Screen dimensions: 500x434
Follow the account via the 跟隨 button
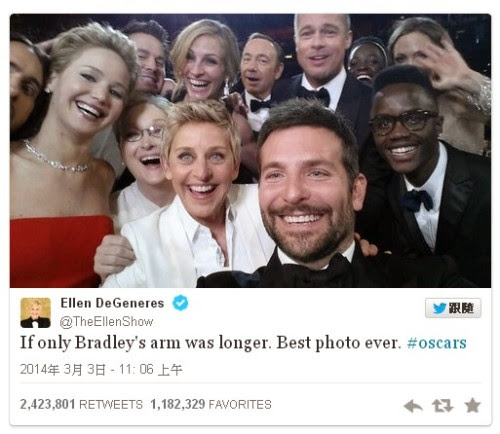click(x=453, y=308)
